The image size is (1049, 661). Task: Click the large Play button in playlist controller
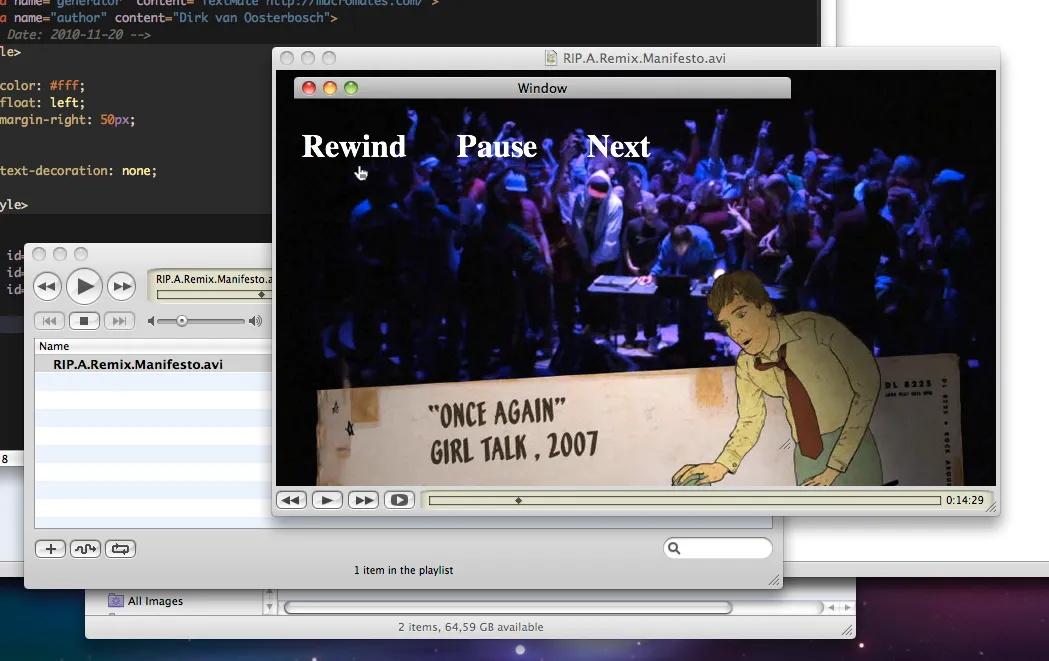84,286
